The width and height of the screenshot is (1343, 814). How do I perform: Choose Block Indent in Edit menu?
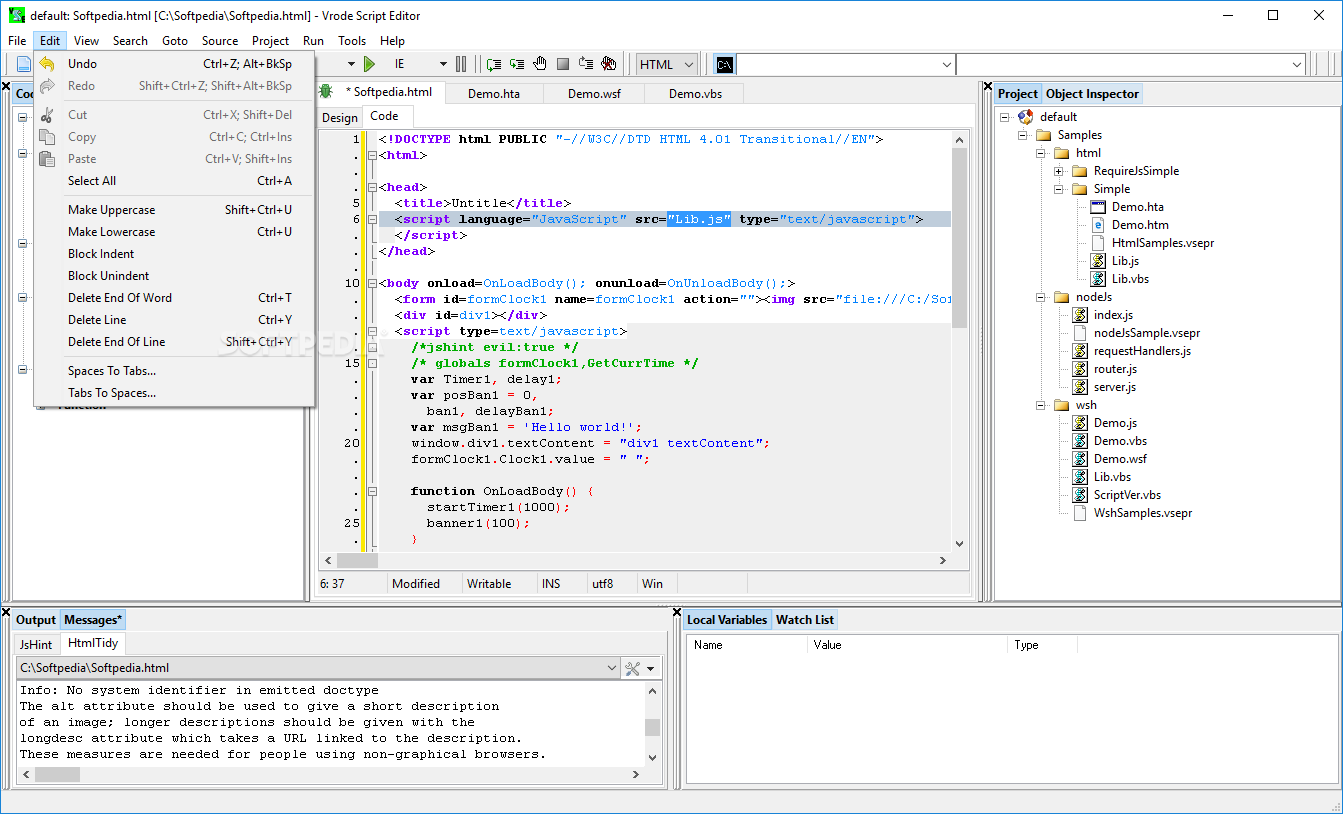(174, 254)
